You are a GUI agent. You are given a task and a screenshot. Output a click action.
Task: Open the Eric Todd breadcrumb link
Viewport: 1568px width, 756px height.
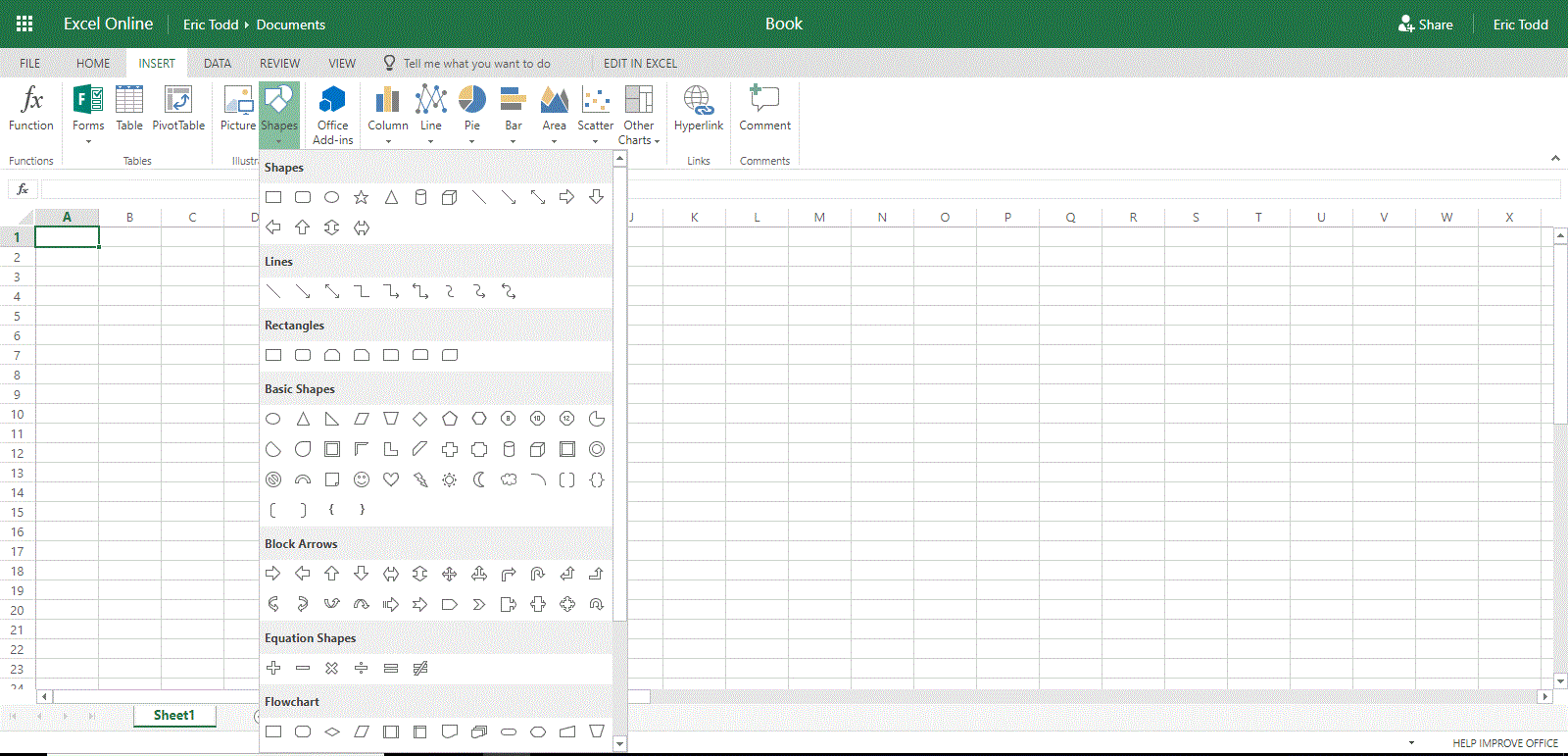[211, 25]
